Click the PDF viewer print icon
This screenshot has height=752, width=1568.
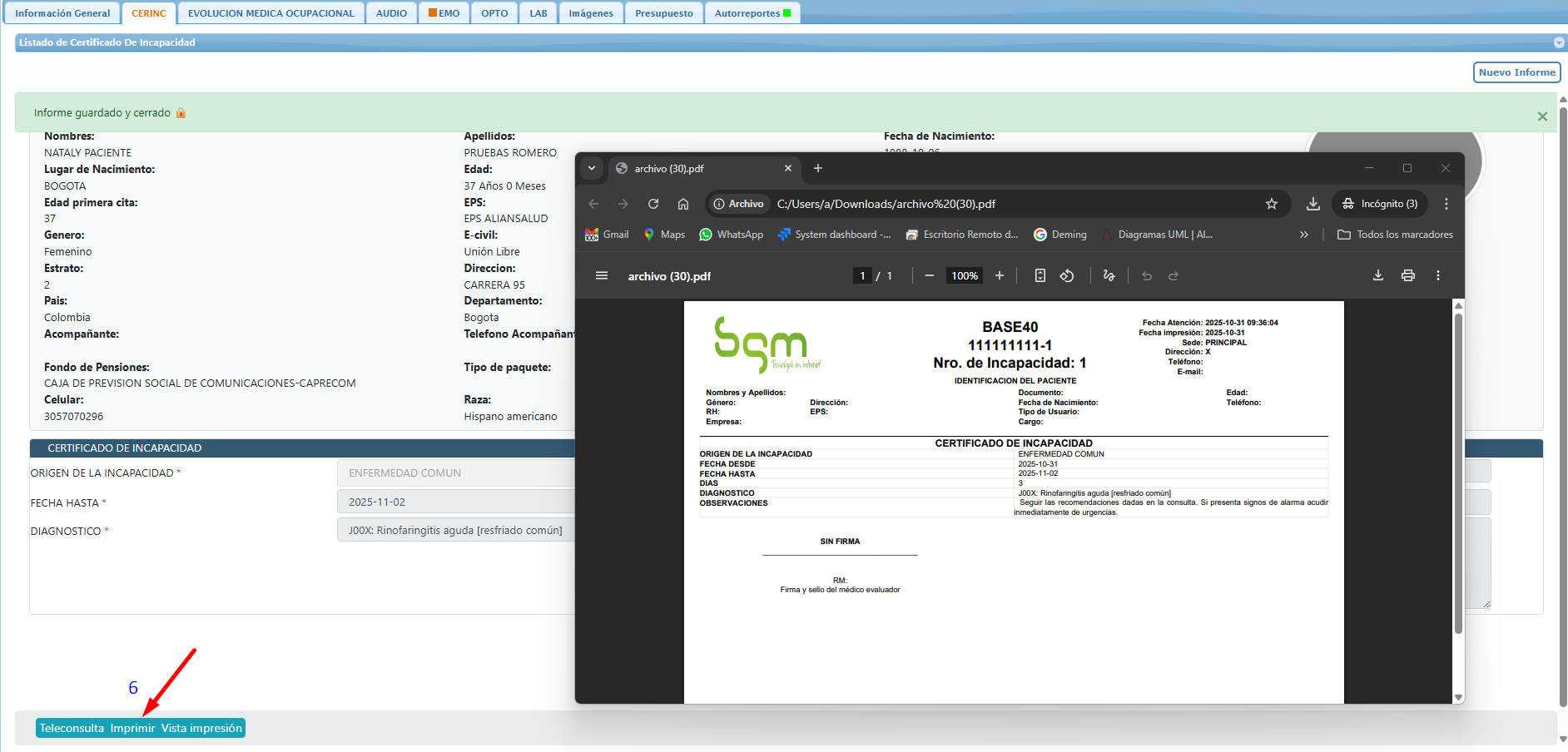pos(1407,276)
